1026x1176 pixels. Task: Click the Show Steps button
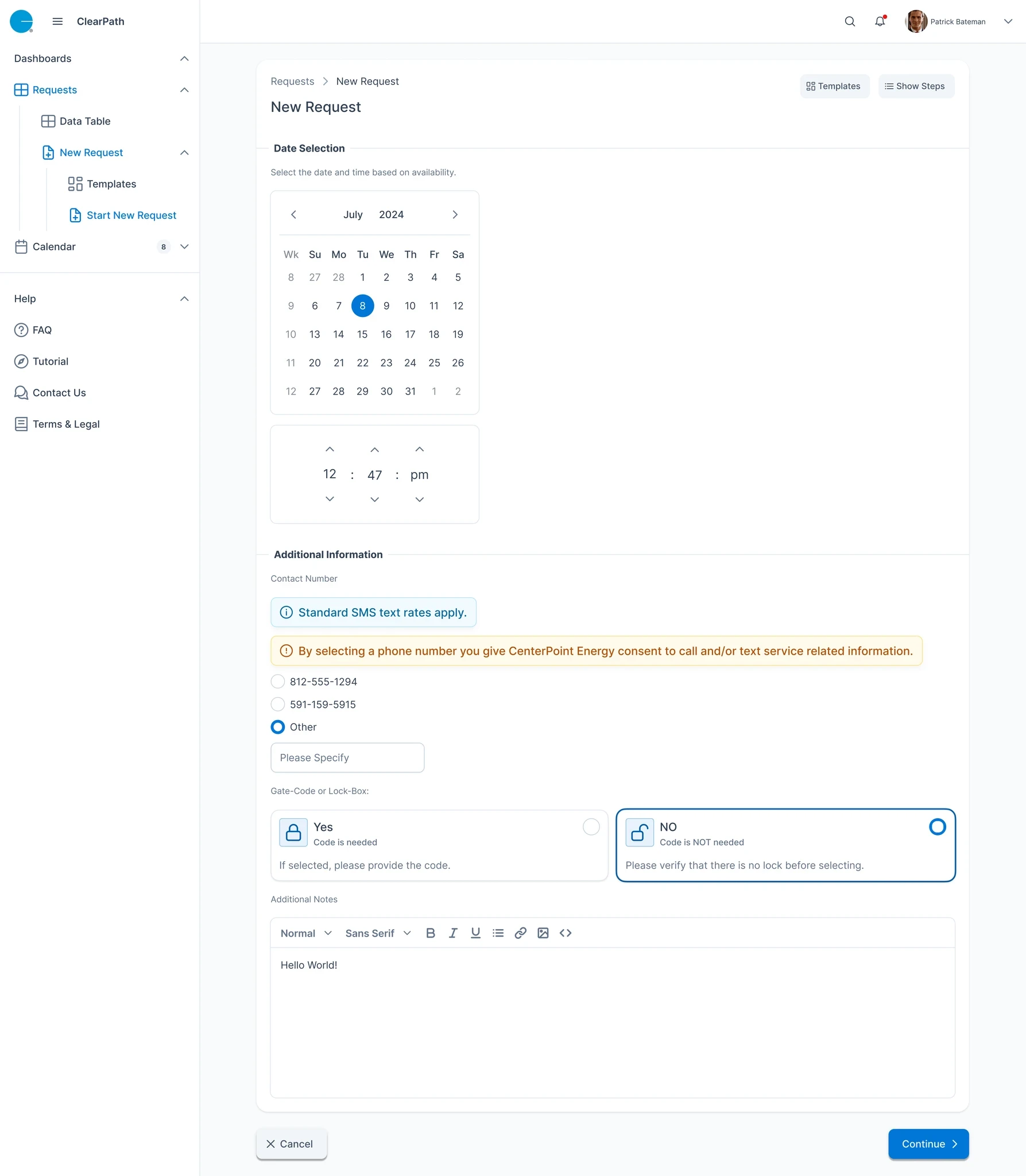[x=916, y=86]
